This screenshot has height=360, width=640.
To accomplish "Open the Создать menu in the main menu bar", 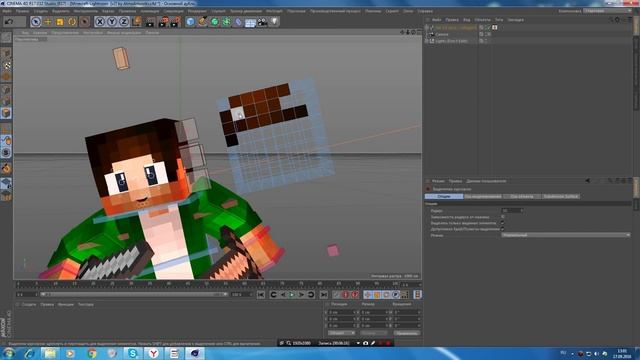I will coord(40,11).
